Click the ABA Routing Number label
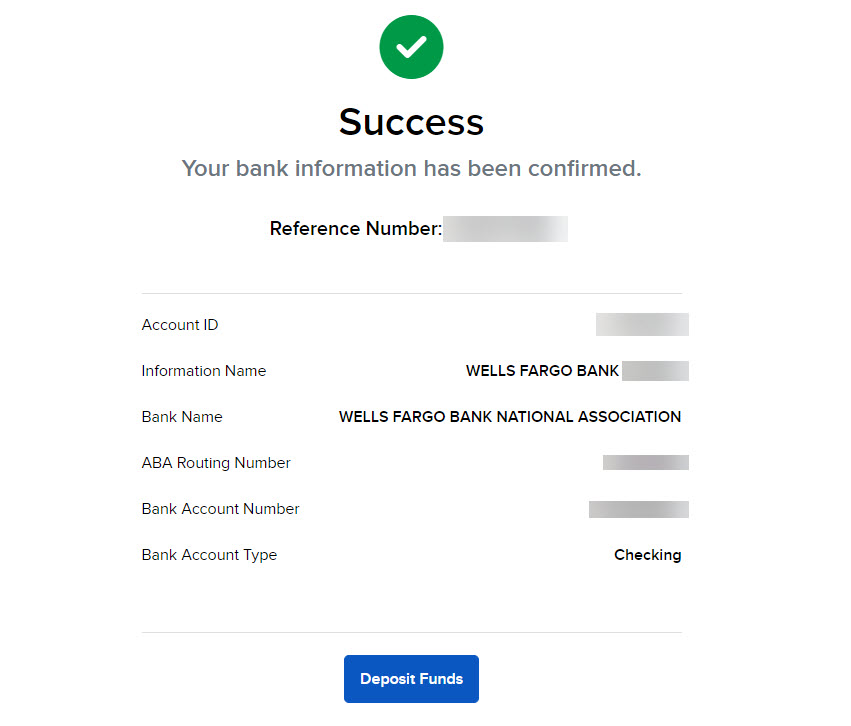 [216, 462]
